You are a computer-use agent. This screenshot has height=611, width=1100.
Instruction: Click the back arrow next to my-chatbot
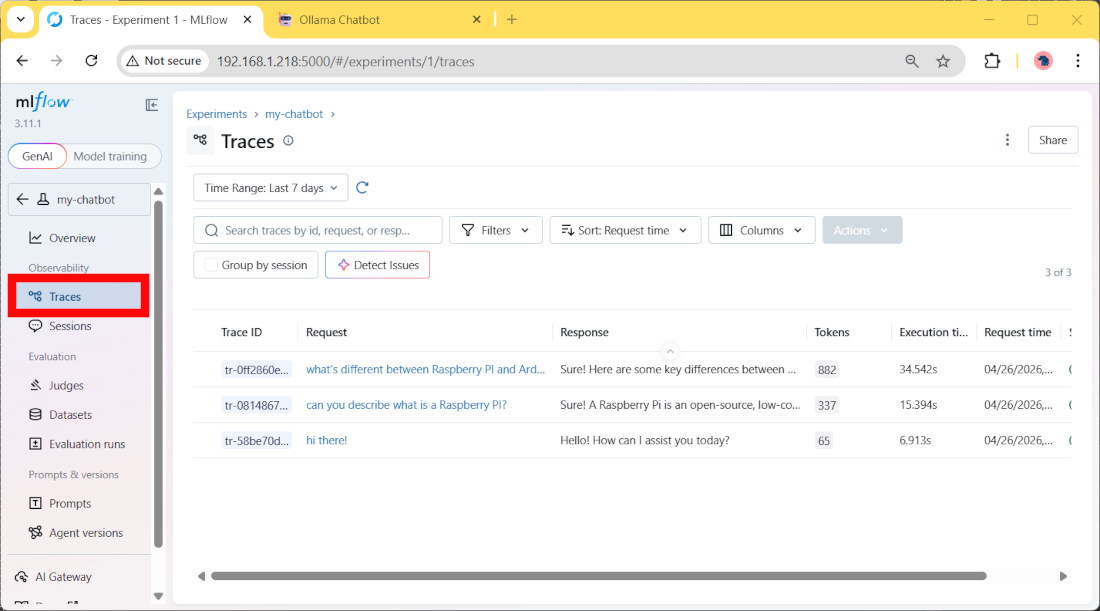click(x=23, y=200)
